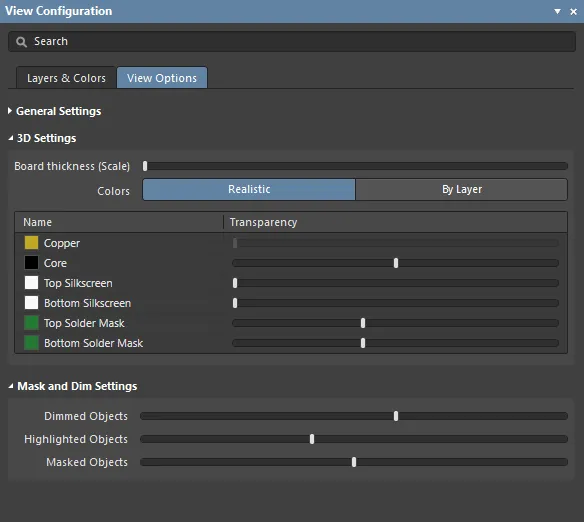Click in the Search input field
584x522 pixels.
click(x=292, y=42)
